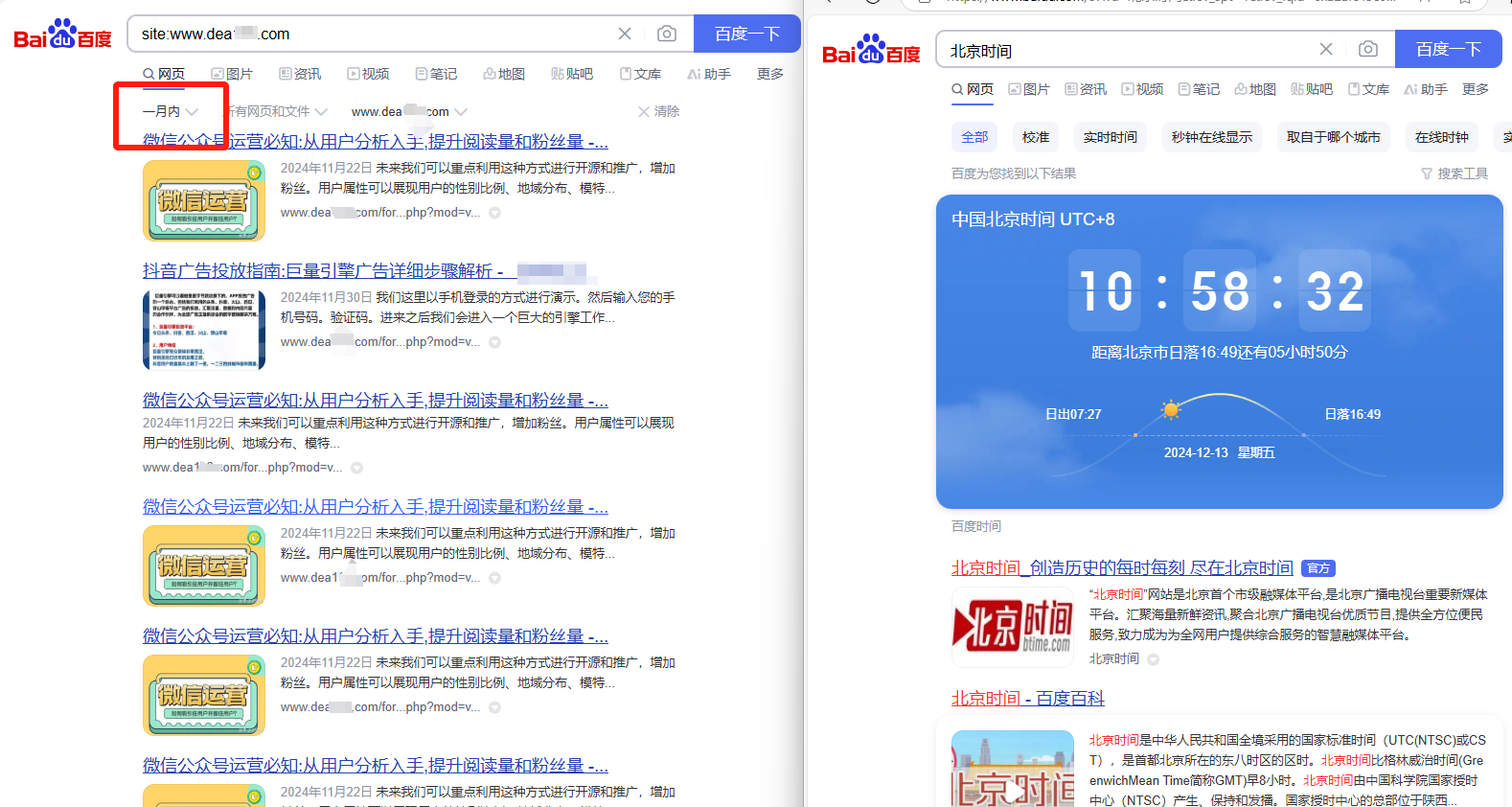Click security badge after 抖音 result's URL
Image resolution: width=1512 pixels, height=807 pixels.
[x=495, y=342]
